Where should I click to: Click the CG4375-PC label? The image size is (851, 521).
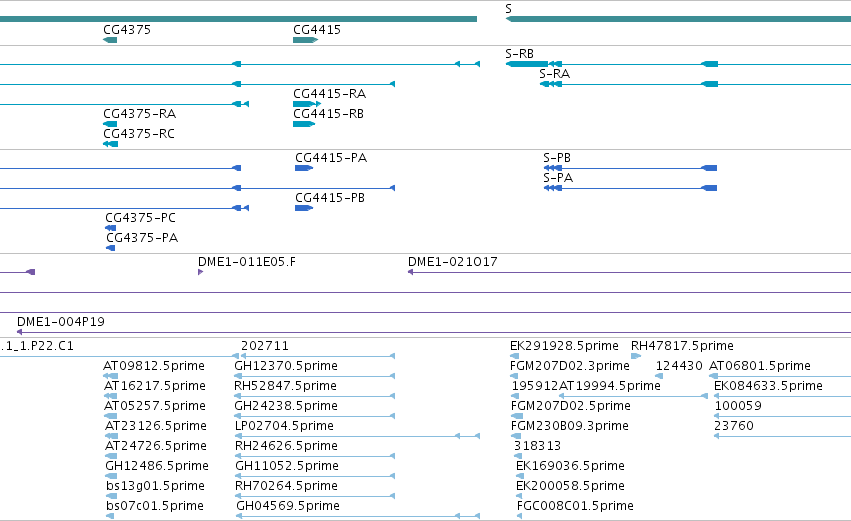[141, 218]
